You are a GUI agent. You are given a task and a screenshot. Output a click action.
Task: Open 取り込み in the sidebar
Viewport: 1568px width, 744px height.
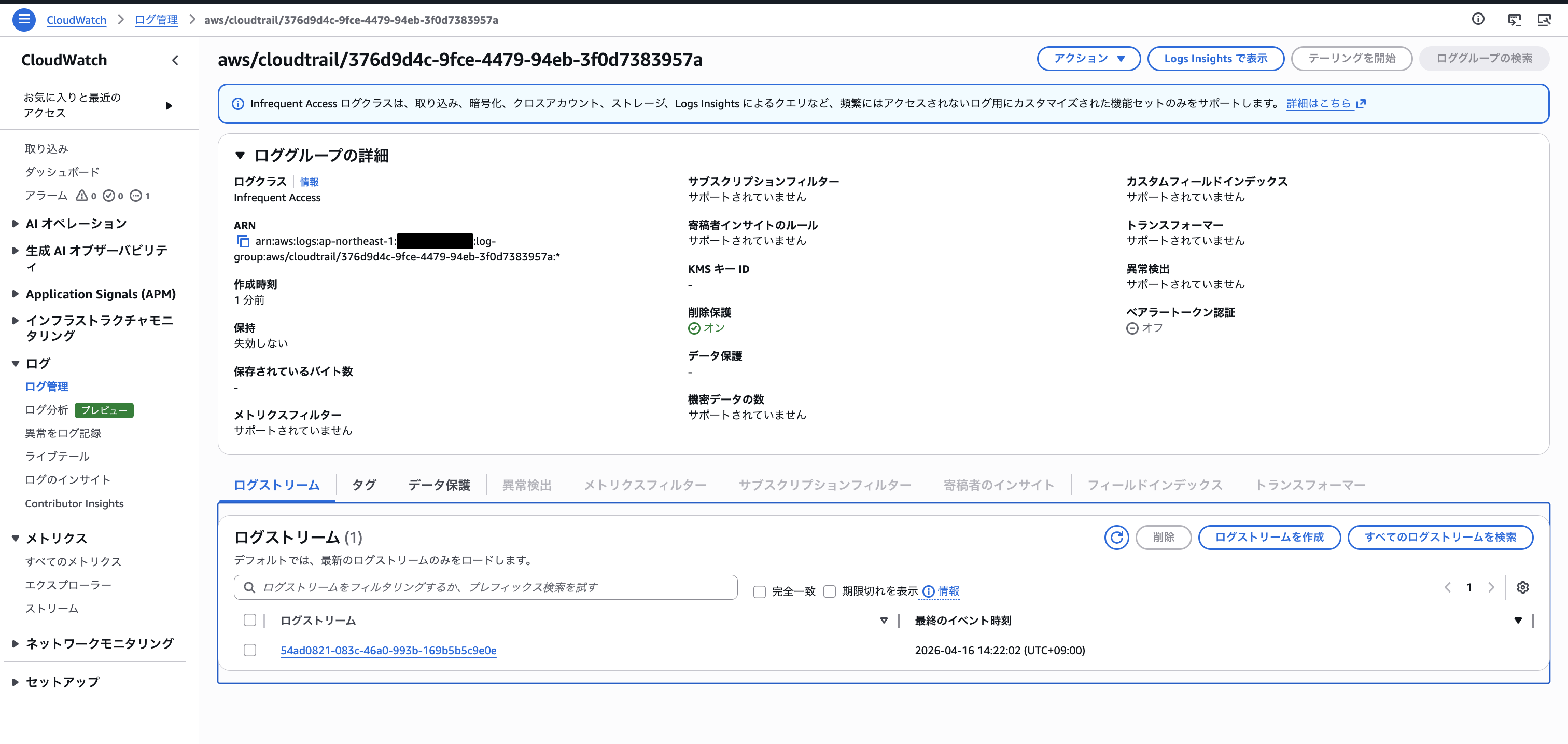pos(46,149)
